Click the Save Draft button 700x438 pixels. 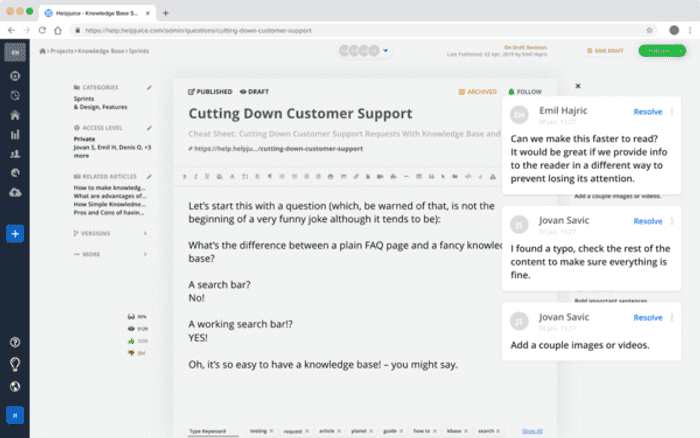[607, 50]
